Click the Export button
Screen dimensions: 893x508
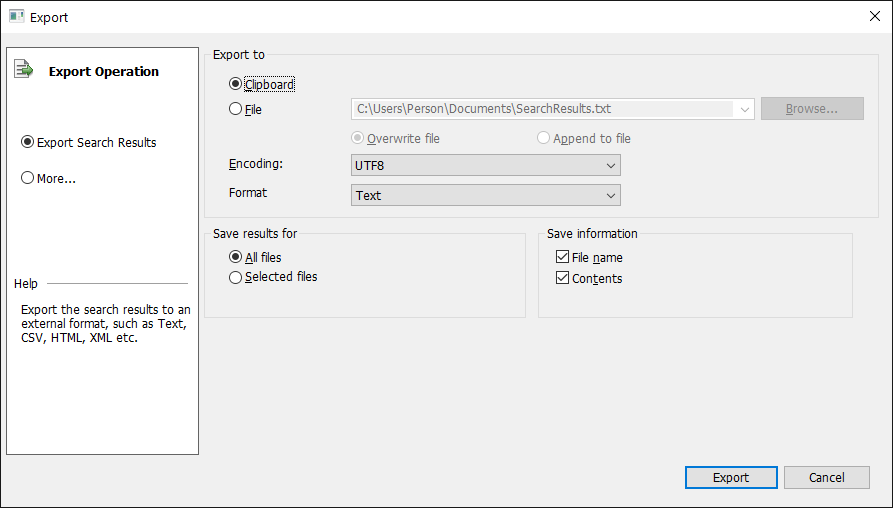pos(731,477)
